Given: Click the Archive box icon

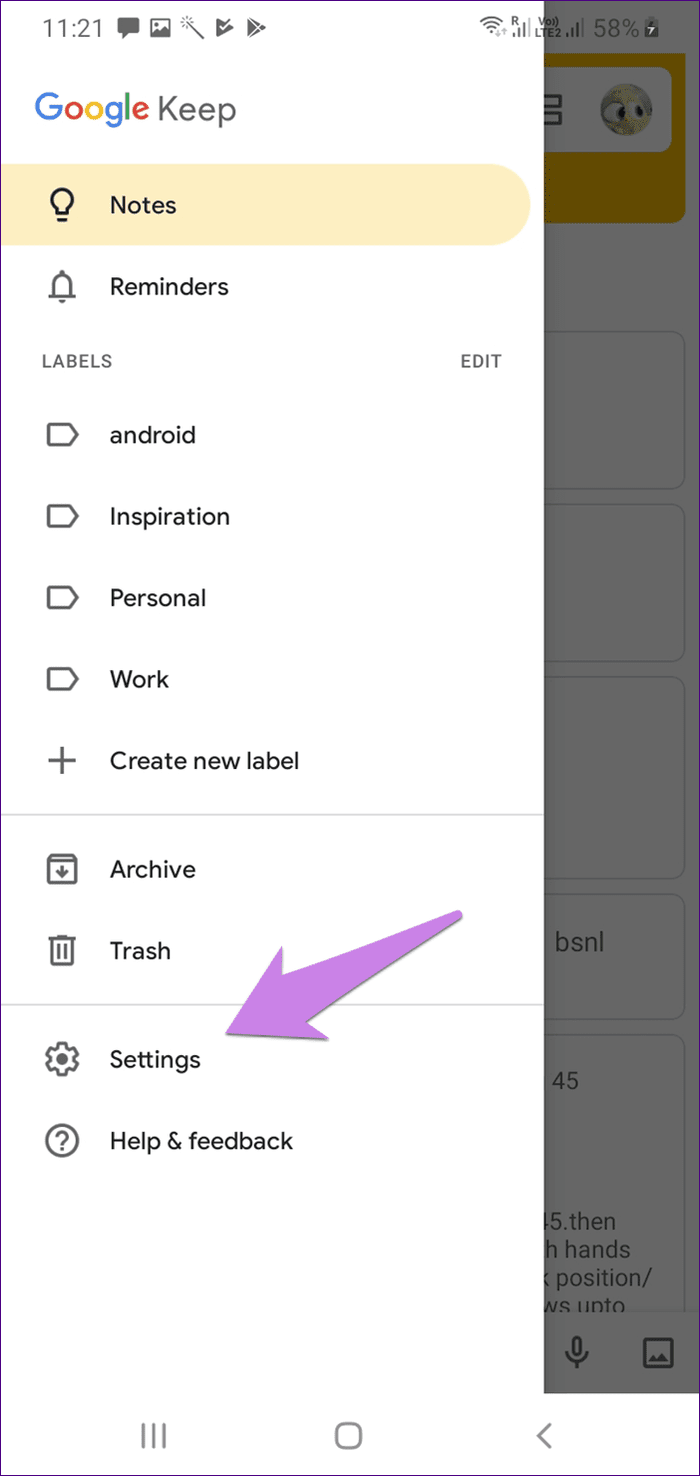Looking at the screenshot, I should 62,870.
